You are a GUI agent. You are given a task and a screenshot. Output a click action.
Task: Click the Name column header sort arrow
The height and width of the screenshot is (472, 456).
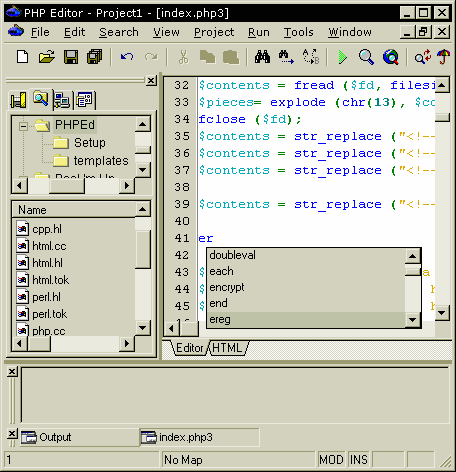tap(142, 209)
